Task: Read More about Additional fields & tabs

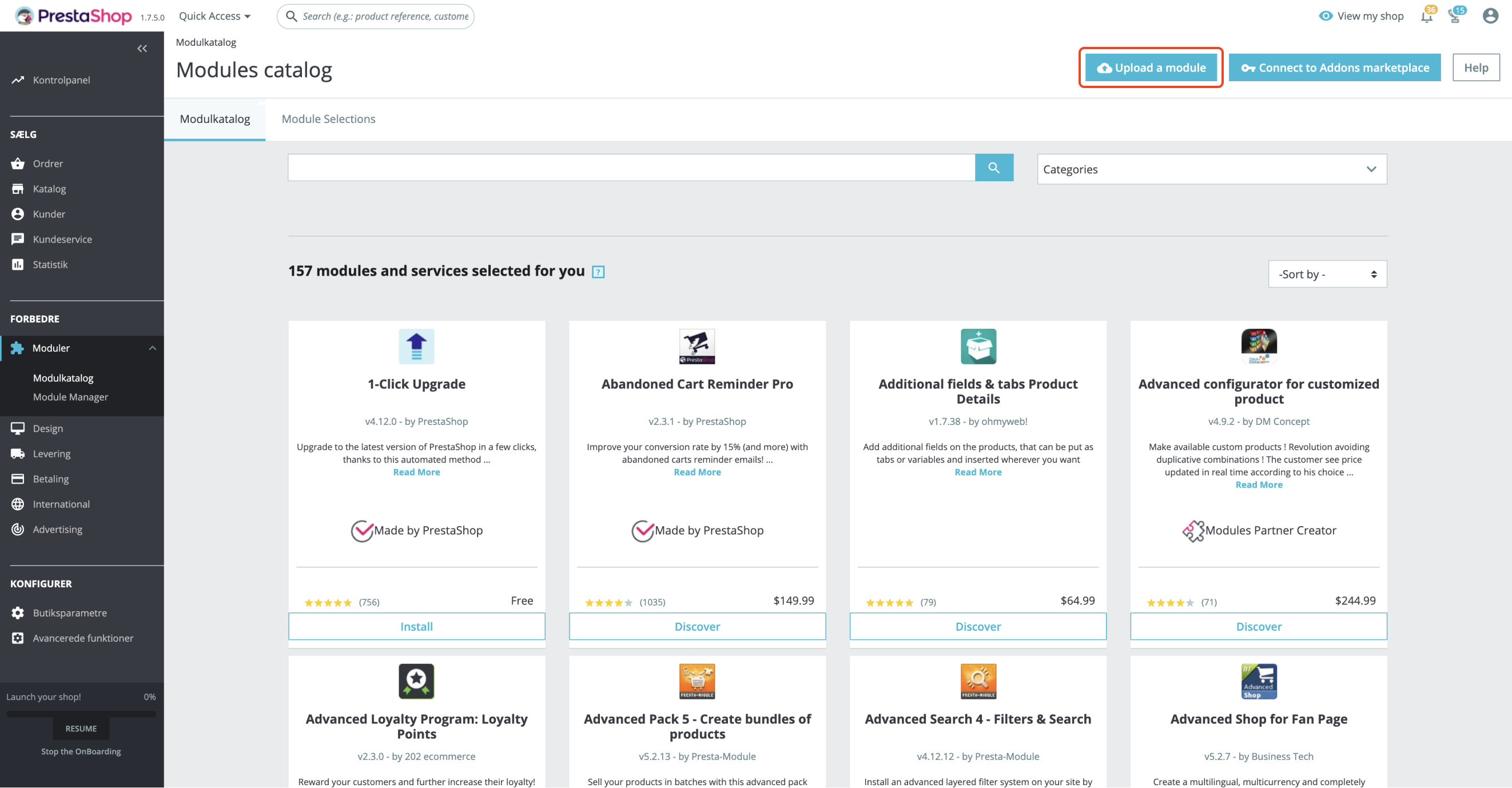Action: (x=978, y=472)
